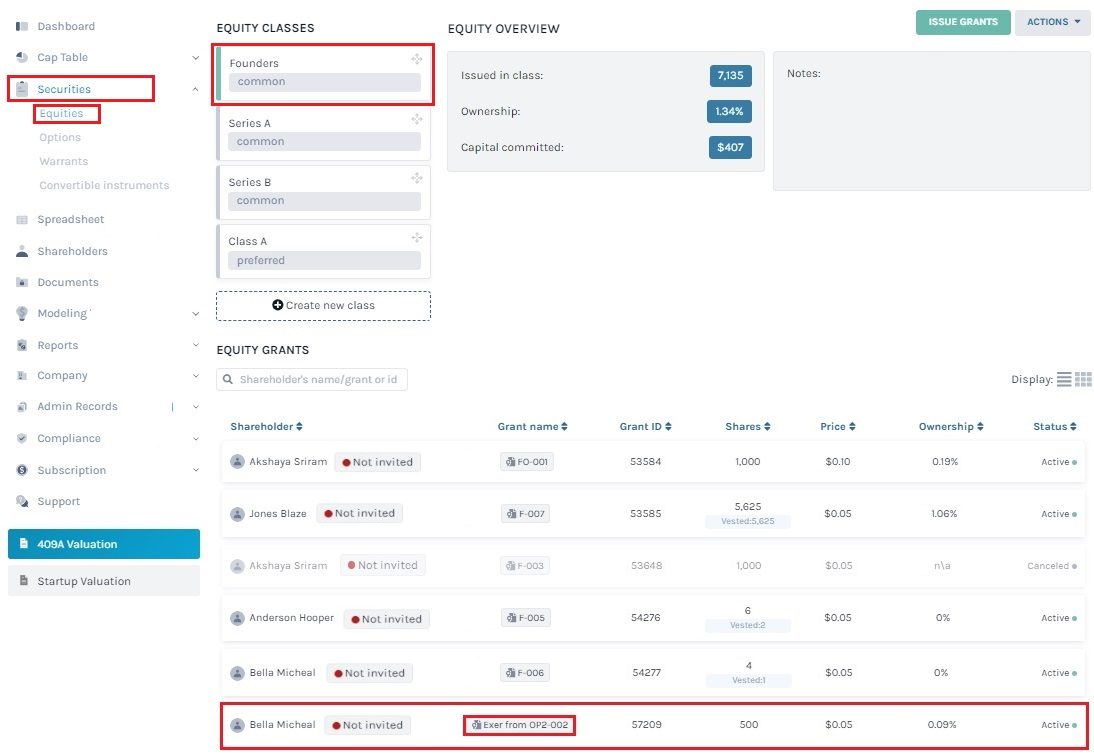Expand the Modeling menu chevron
Screen dimensions: 1094x755
(x=195, y=314)
